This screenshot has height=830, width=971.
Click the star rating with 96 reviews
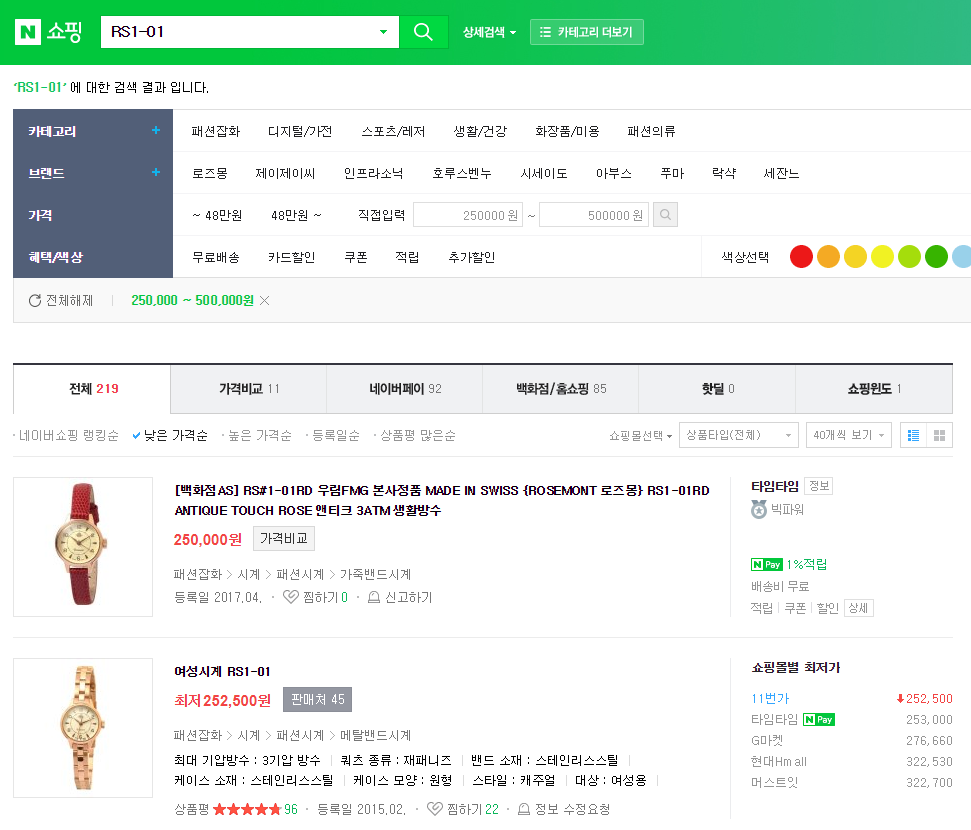pos(247,809)
